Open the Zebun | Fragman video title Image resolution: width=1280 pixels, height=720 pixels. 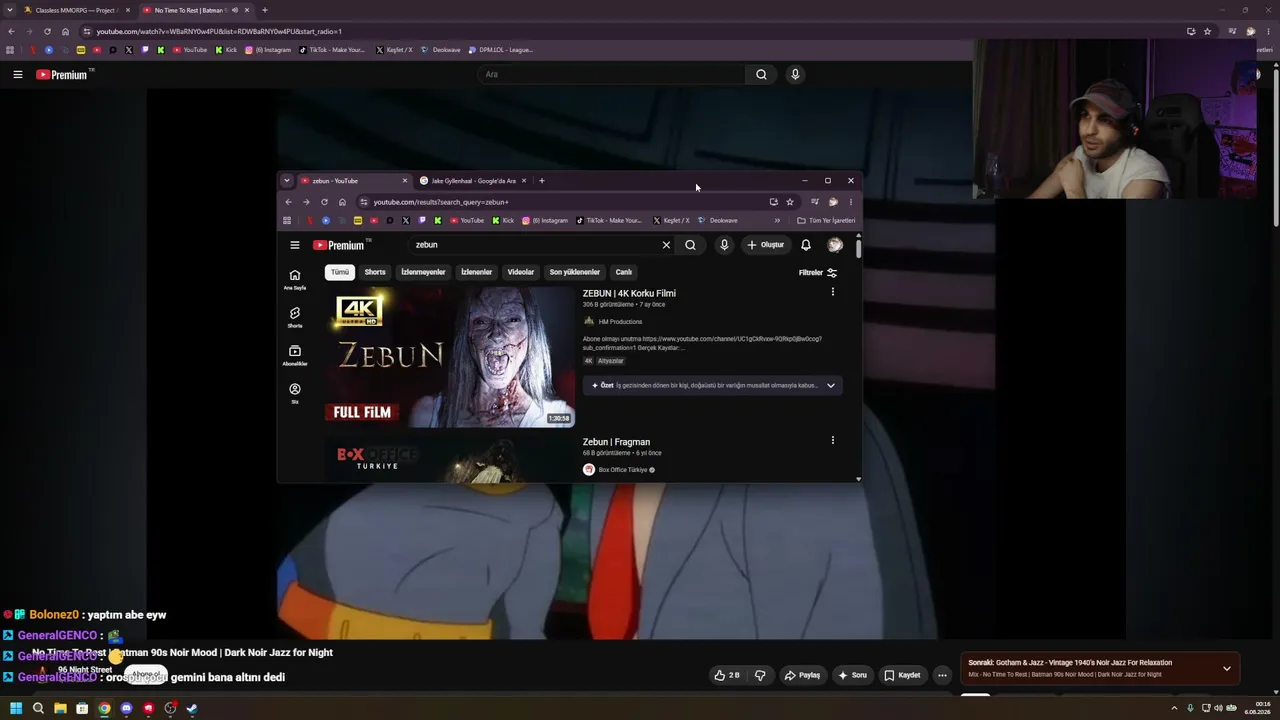pyautogui.click(x=616, y=442)
